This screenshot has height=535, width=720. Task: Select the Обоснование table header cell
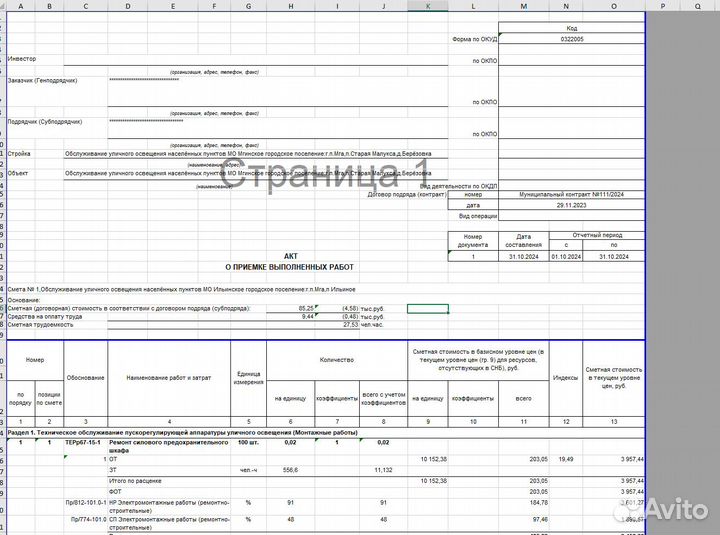(x=86, y=377)
